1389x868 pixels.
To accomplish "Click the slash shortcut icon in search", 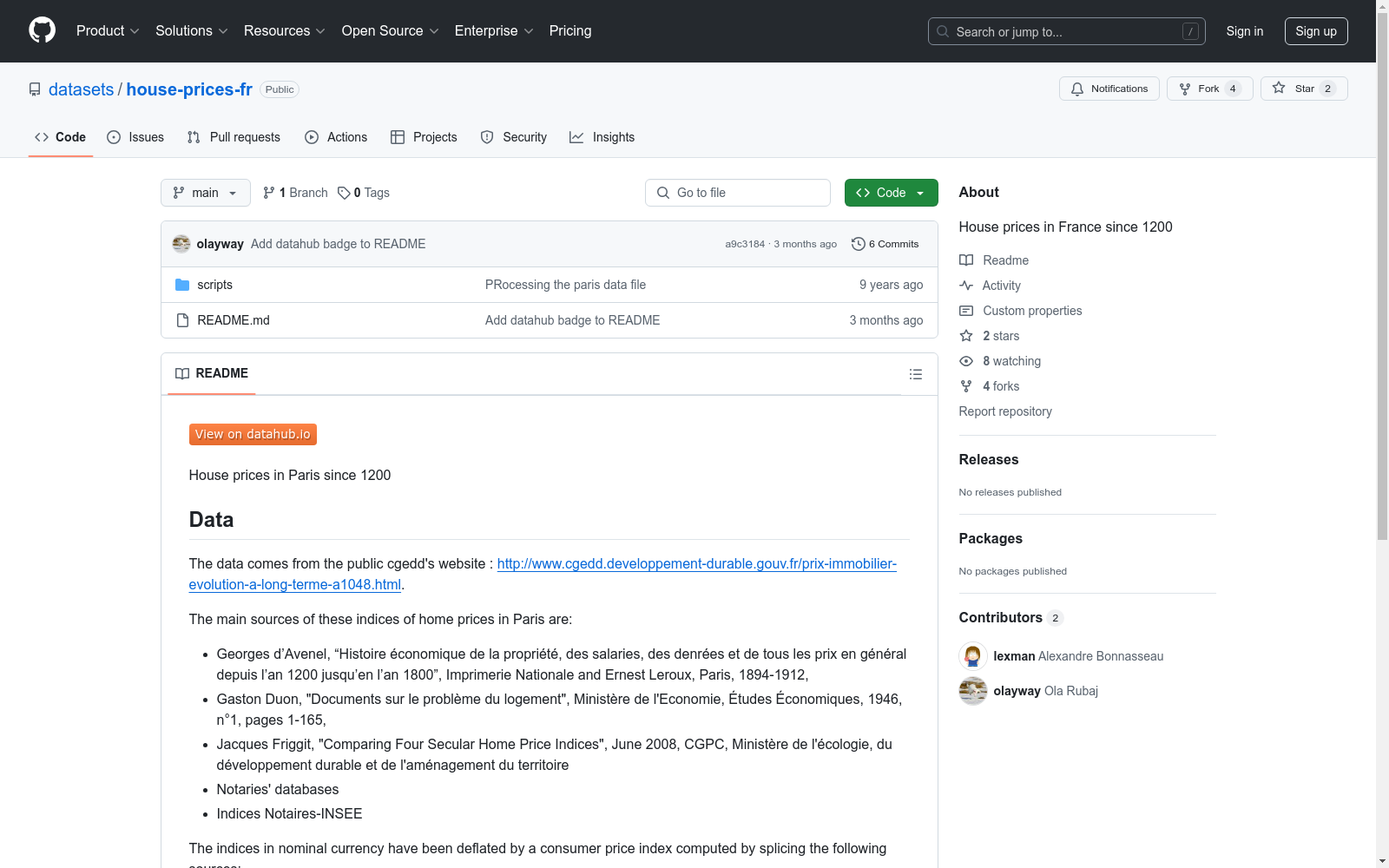I will (x=1190, y=31).
